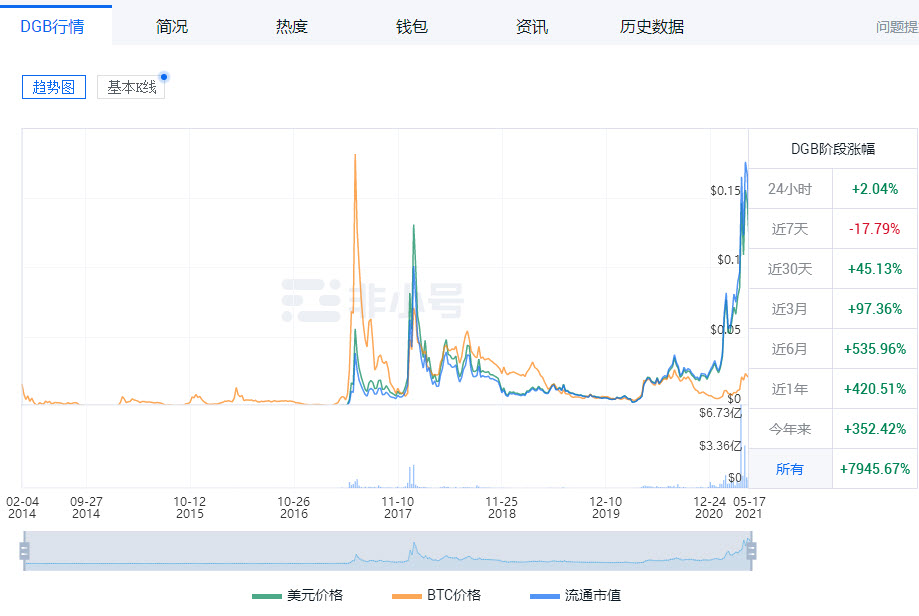
Task: Select the 近30天 period row
Action: pyautogui.click(x=833, y=268)
